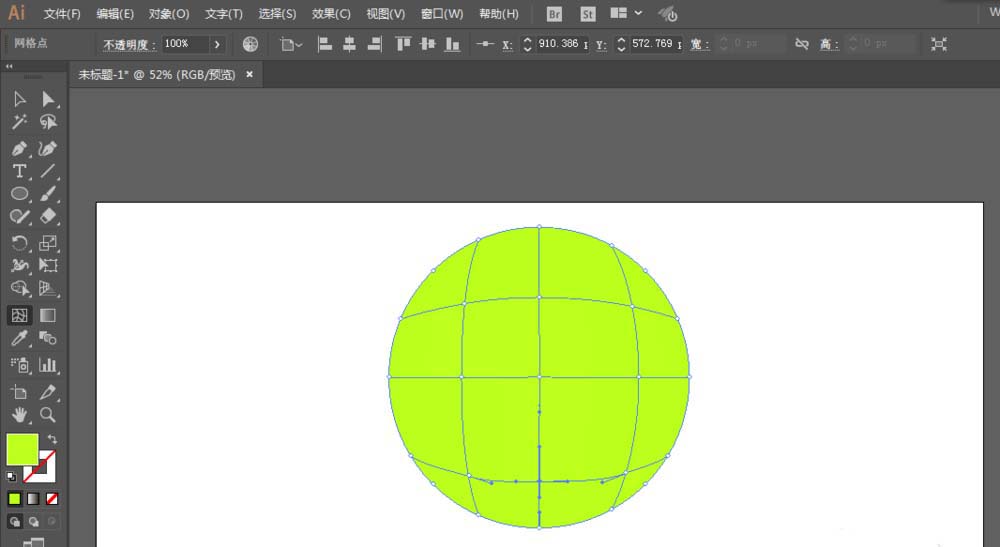Click horizontal align center icon

point(349,44)
